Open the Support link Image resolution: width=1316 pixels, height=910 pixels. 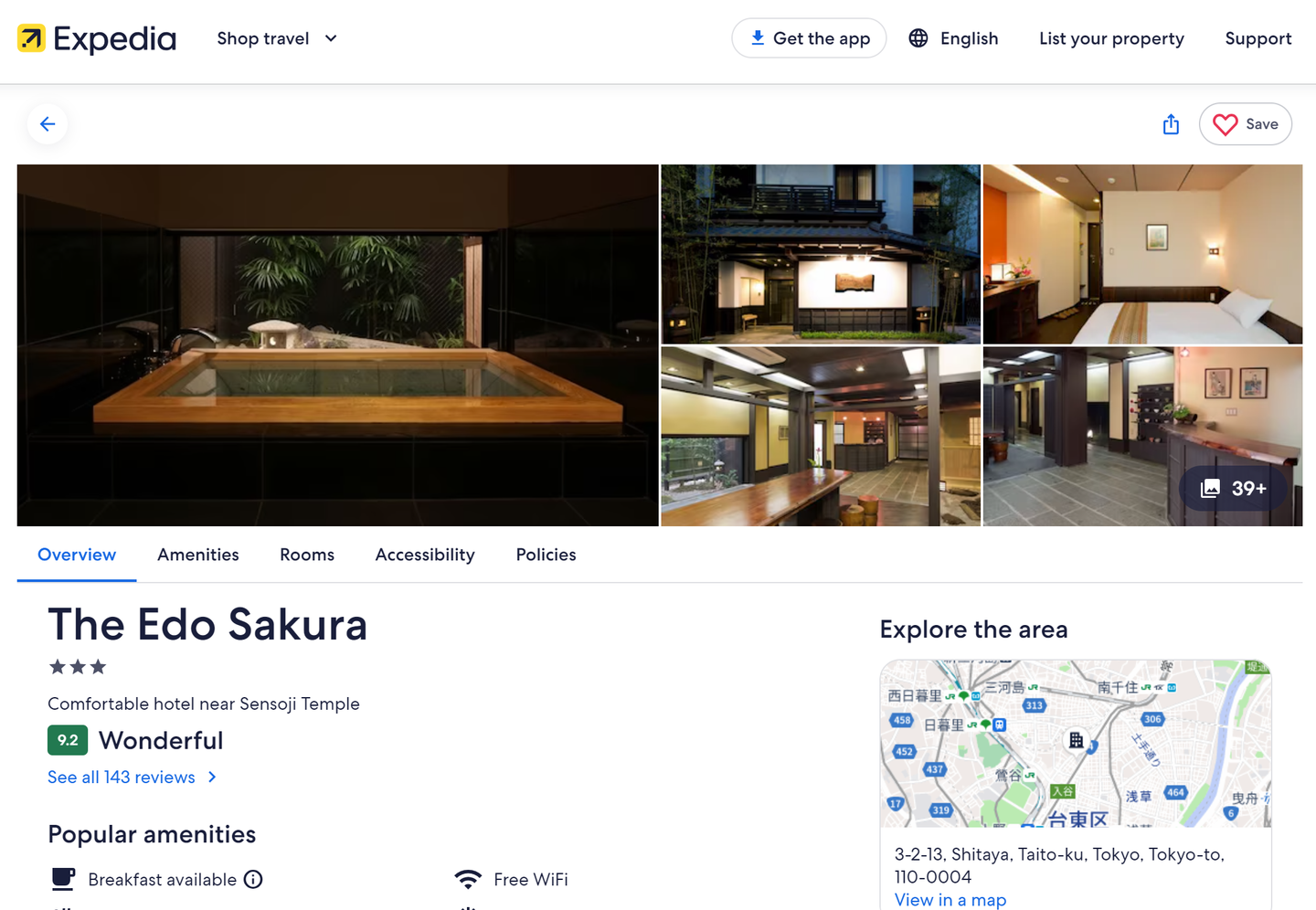click(x=1258, y=38)
